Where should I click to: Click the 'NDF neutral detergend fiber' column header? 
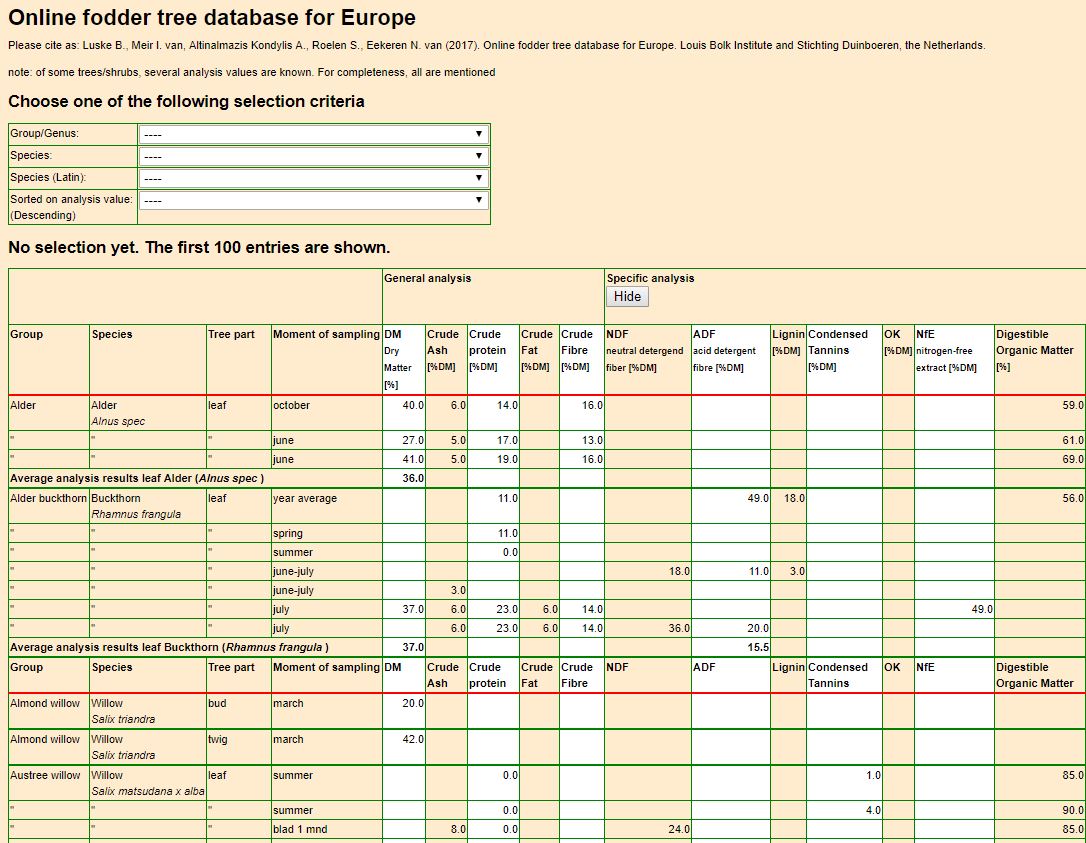coord(648,360)
